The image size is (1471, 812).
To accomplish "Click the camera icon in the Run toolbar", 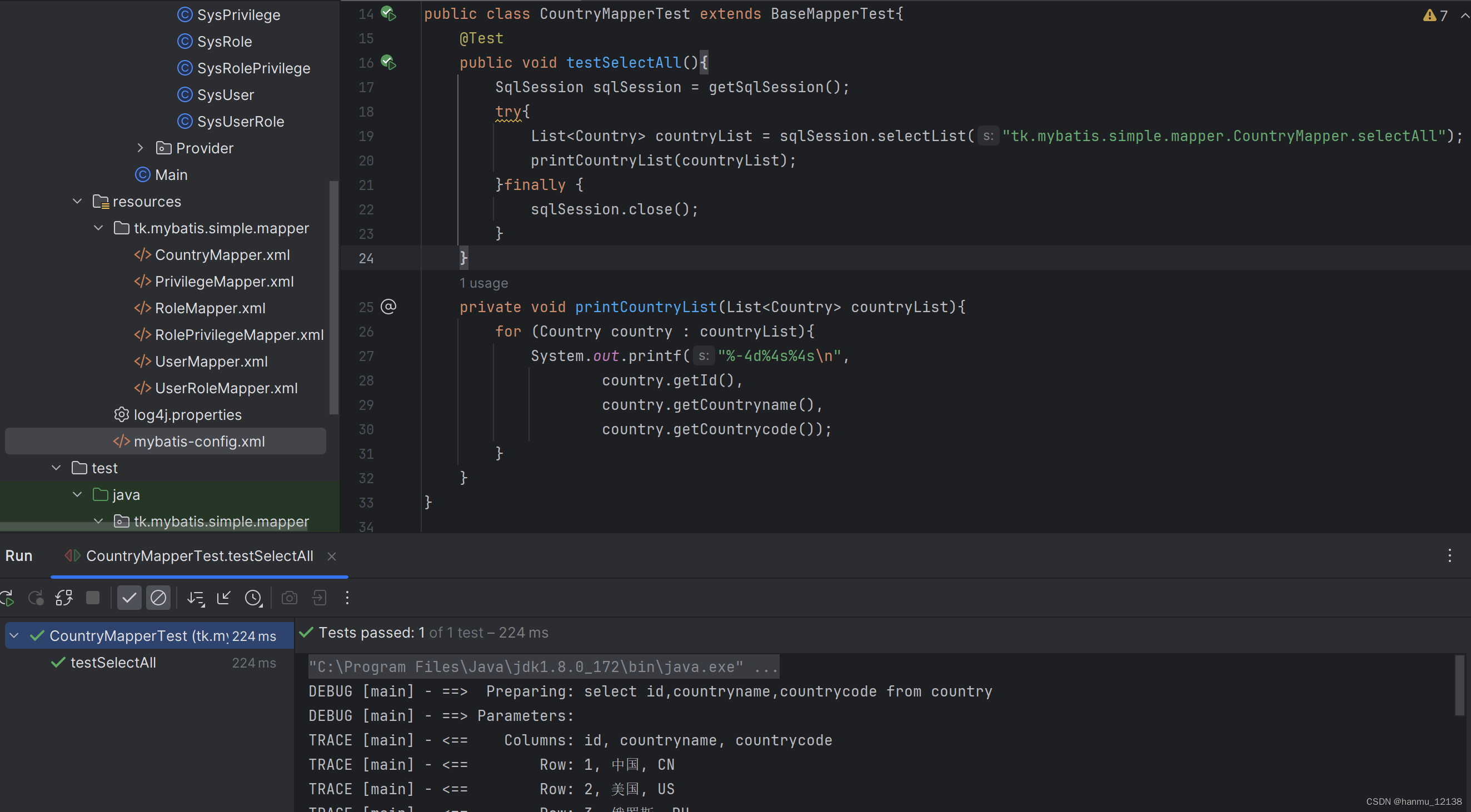I will point(290,598).
